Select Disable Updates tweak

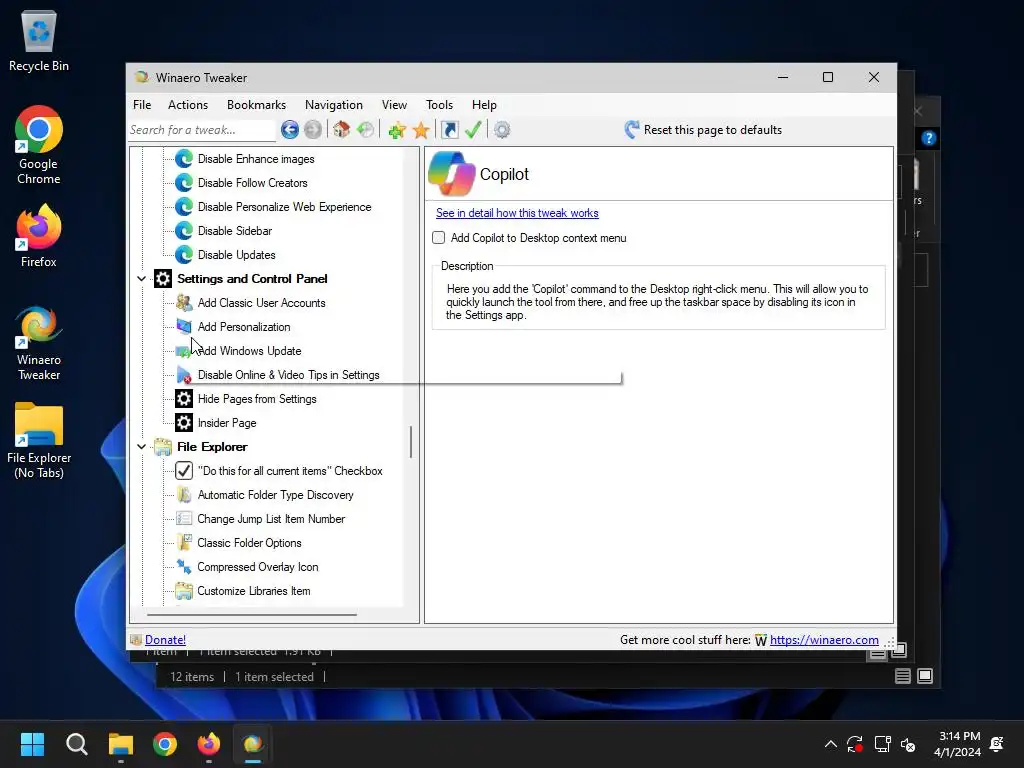point(236,255)
